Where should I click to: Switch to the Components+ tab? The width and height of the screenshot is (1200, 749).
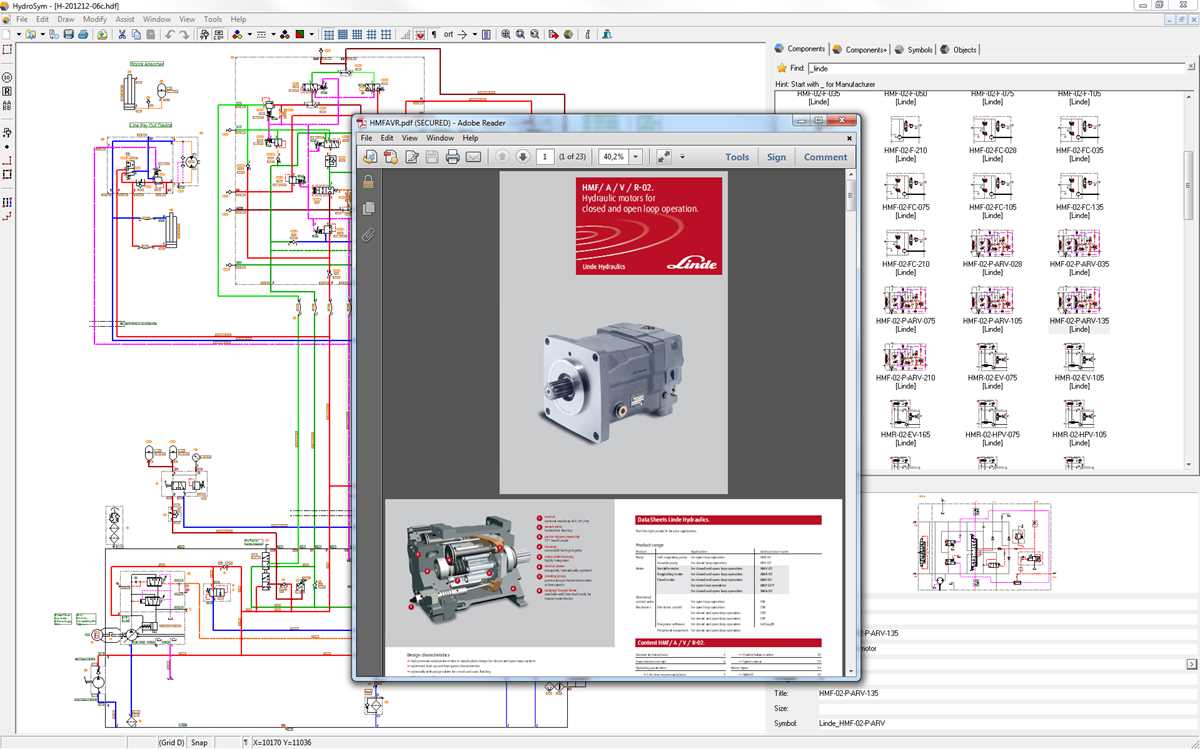(860, 49)
